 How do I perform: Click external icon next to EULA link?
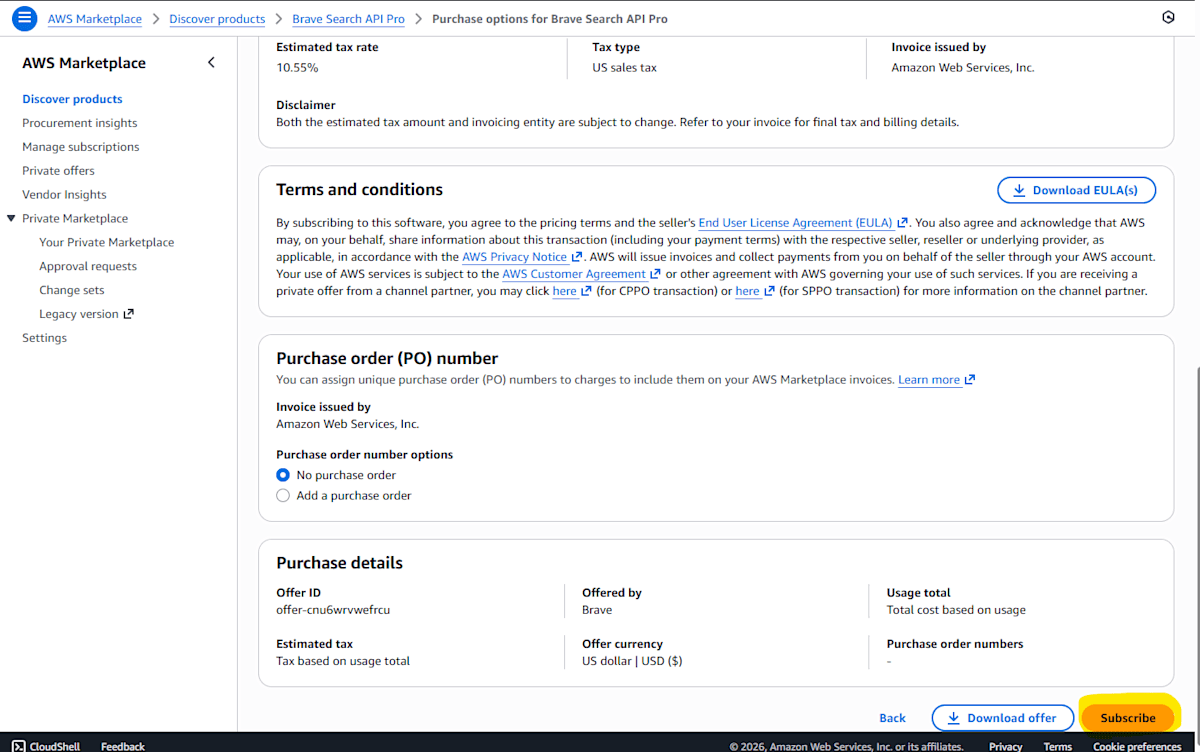(903, 223)
